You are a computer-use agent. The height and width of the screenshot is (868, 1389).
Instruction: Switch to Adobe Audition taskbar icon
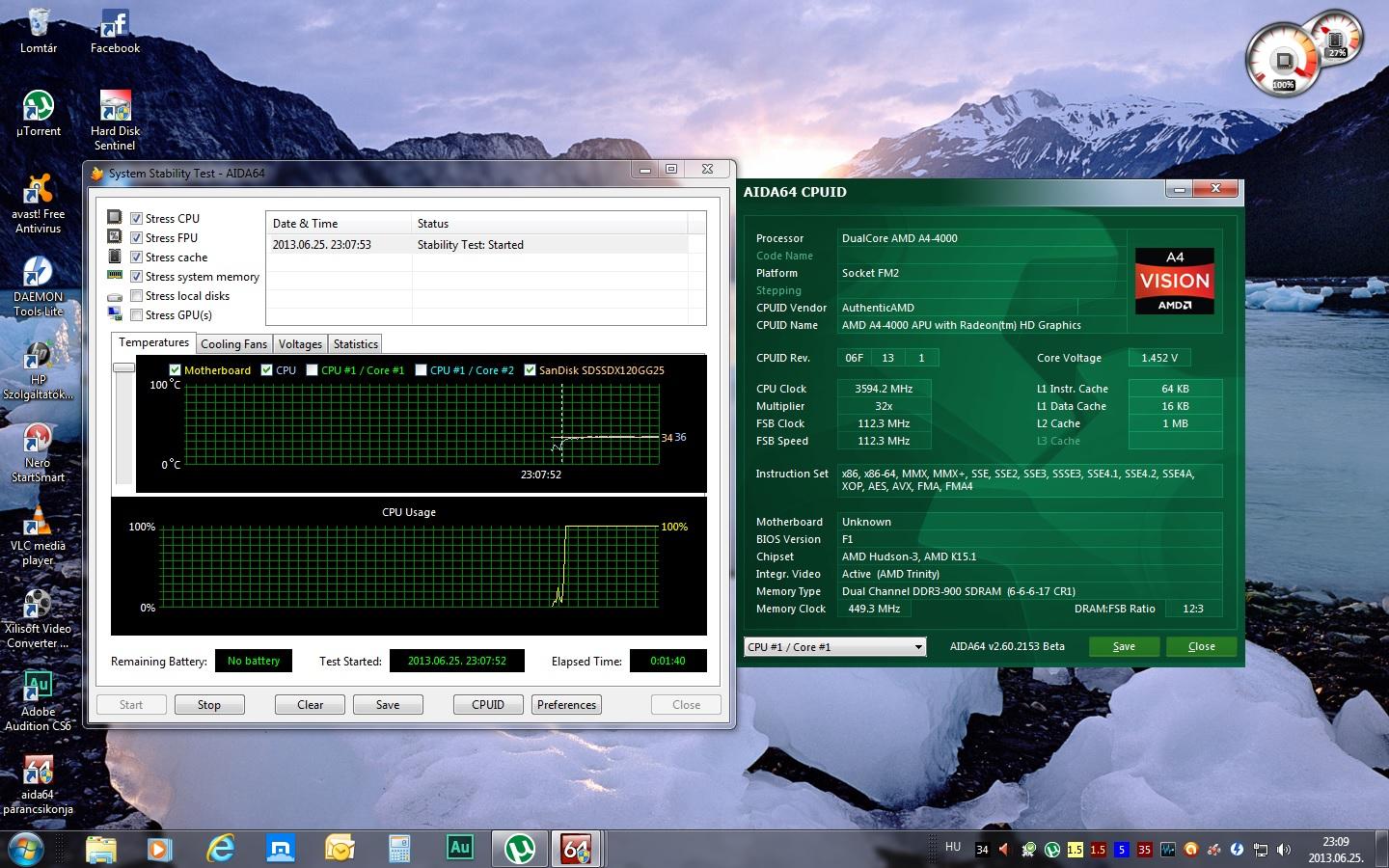coord(460,849)
